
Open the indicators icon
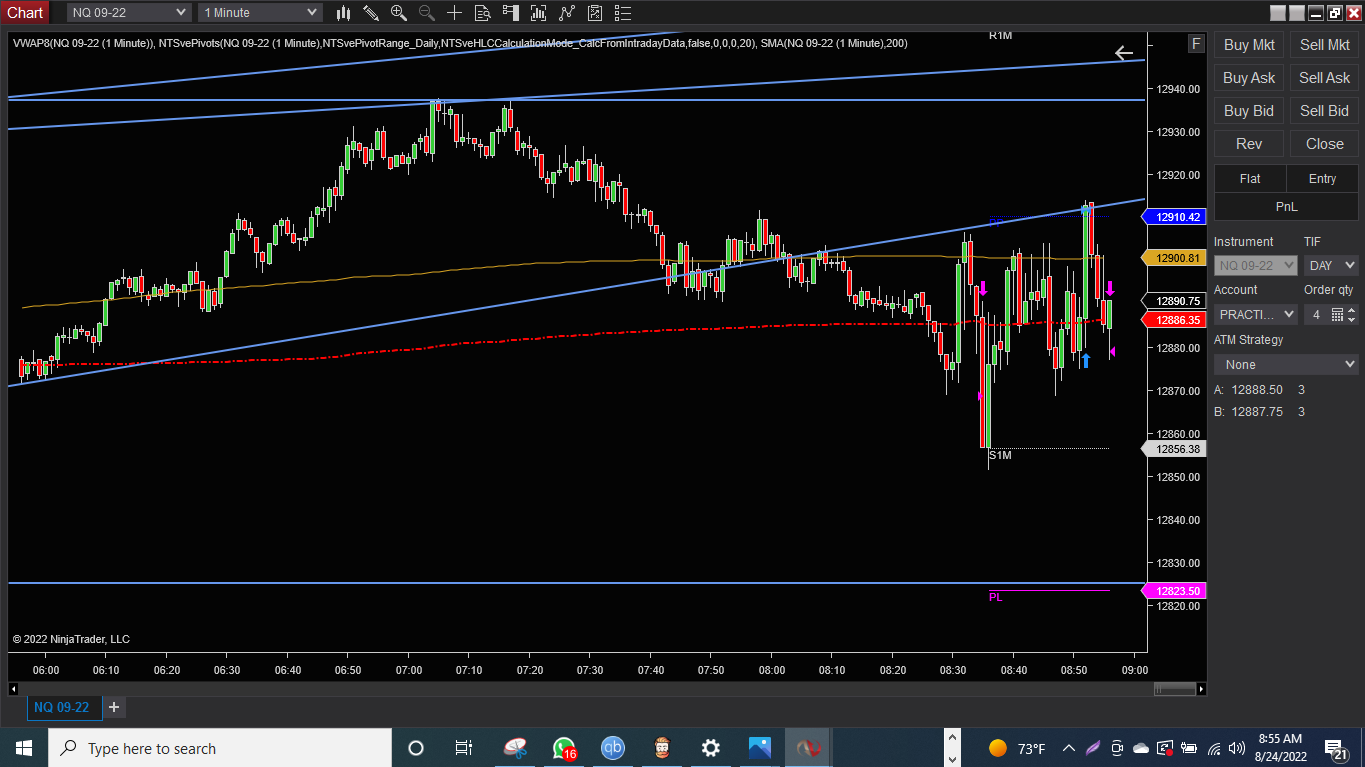point(567,13)
